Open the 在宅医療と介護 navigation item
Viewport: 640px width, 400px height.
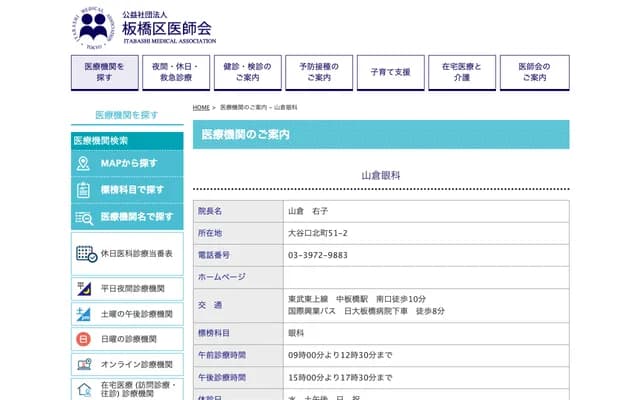tap(461, 72)
